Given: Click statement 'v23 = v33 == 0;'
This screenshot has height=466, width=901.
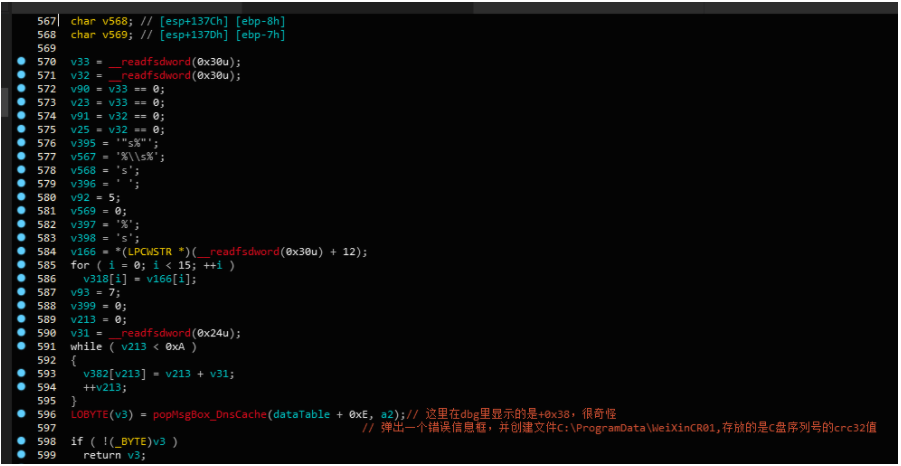Looking at the screenshot, I should [x=118, y=102].
